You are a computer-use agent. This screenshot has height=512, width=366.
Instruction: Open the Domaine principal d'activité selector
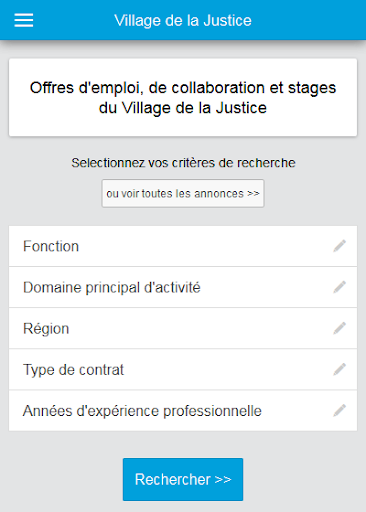click(183, 287)
